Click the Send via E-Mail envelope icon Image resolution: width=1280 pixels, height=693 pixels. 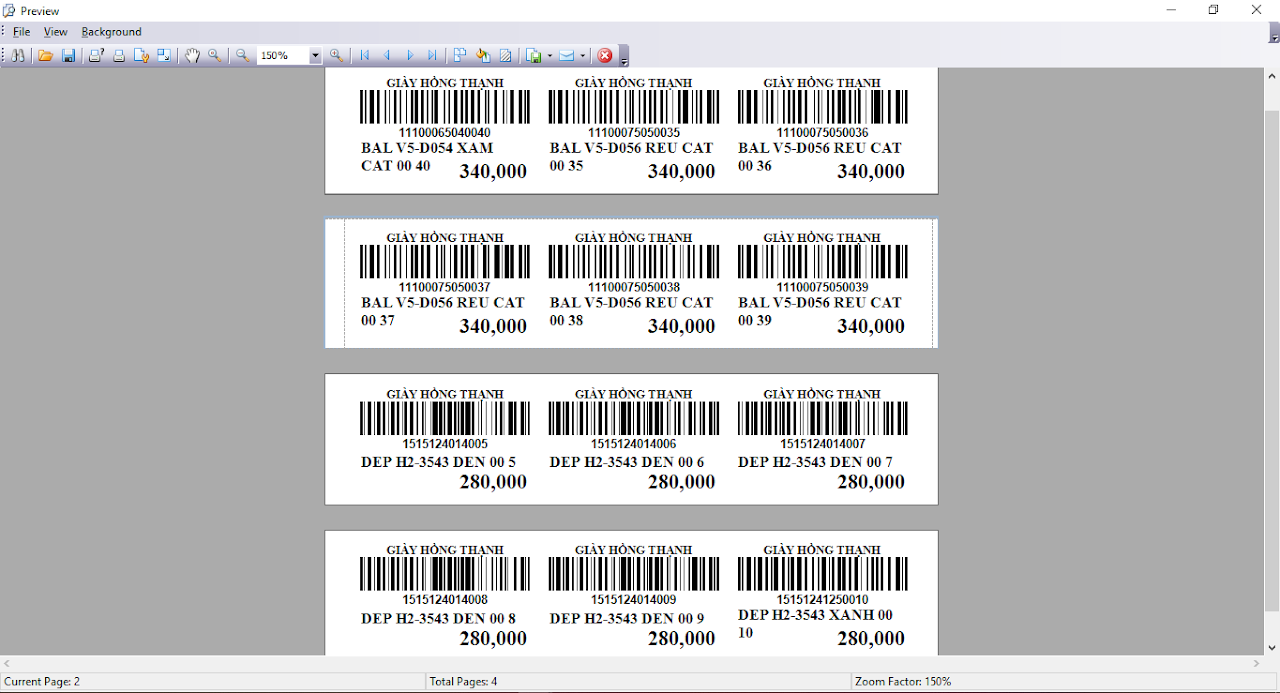(566, 56)
